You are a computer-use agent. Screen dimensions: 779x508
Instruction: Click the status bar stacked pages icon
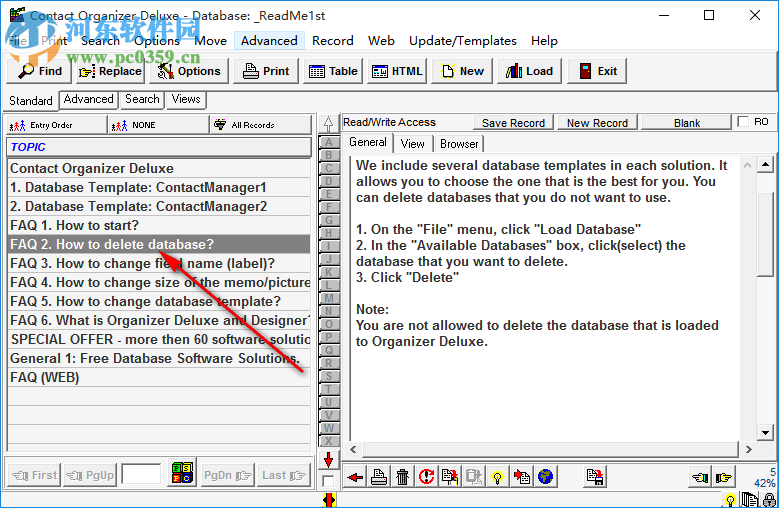750,499
